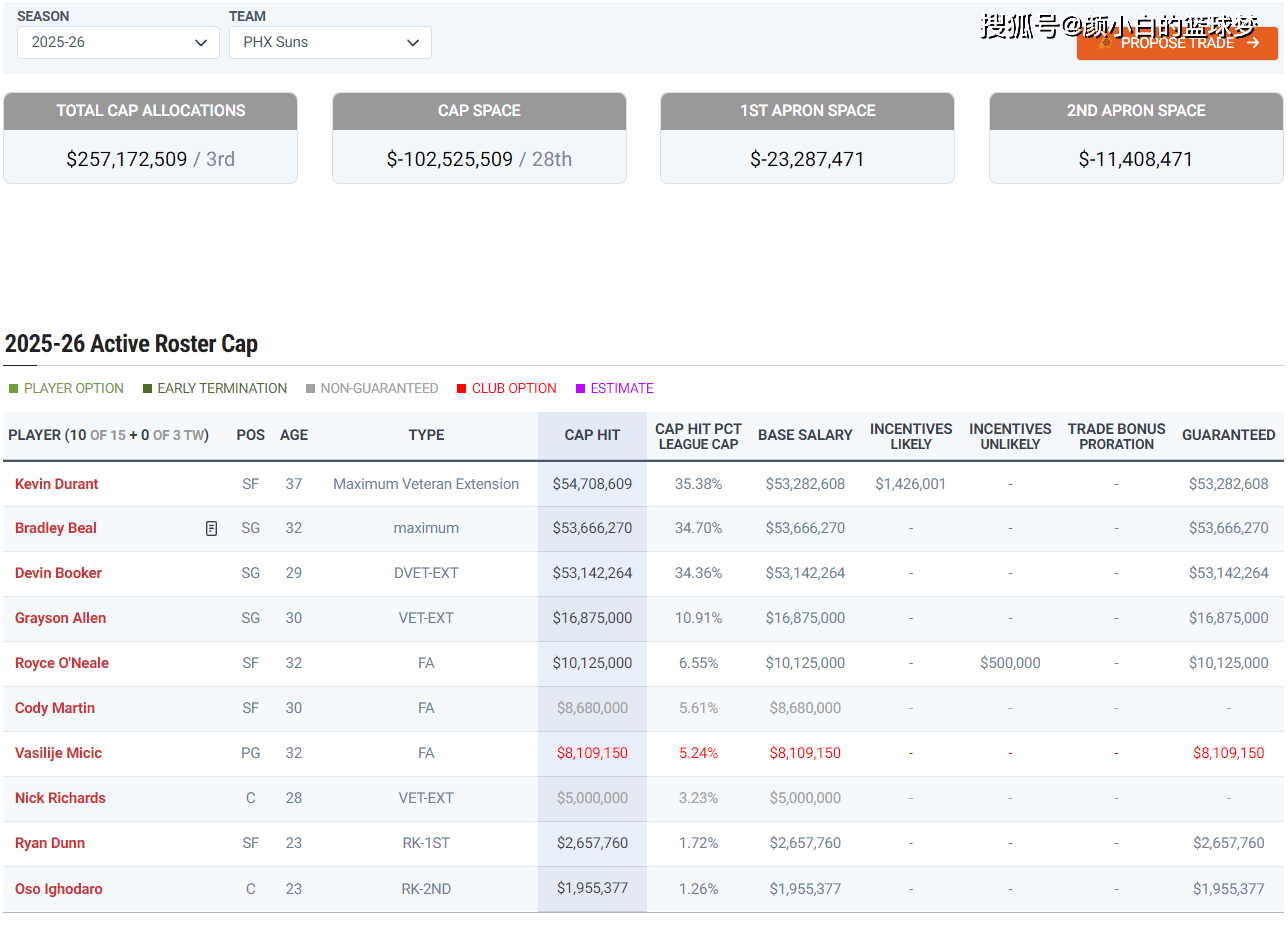The height and width of the screenshot is (925, 1288).
Task: Open the Season 2025-26 dropdown
Action: pyautogui.click(x=118, y=42)
